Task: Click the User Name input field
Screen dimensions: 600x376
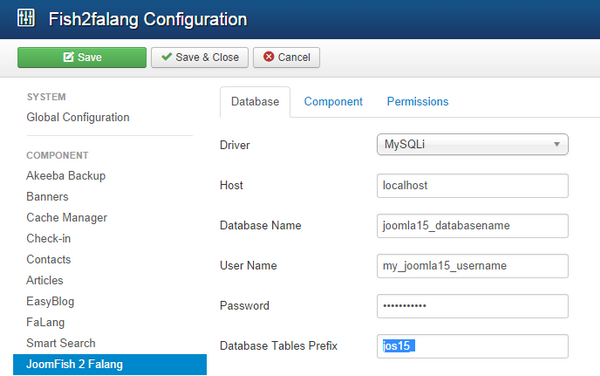Action: point(473,266)
